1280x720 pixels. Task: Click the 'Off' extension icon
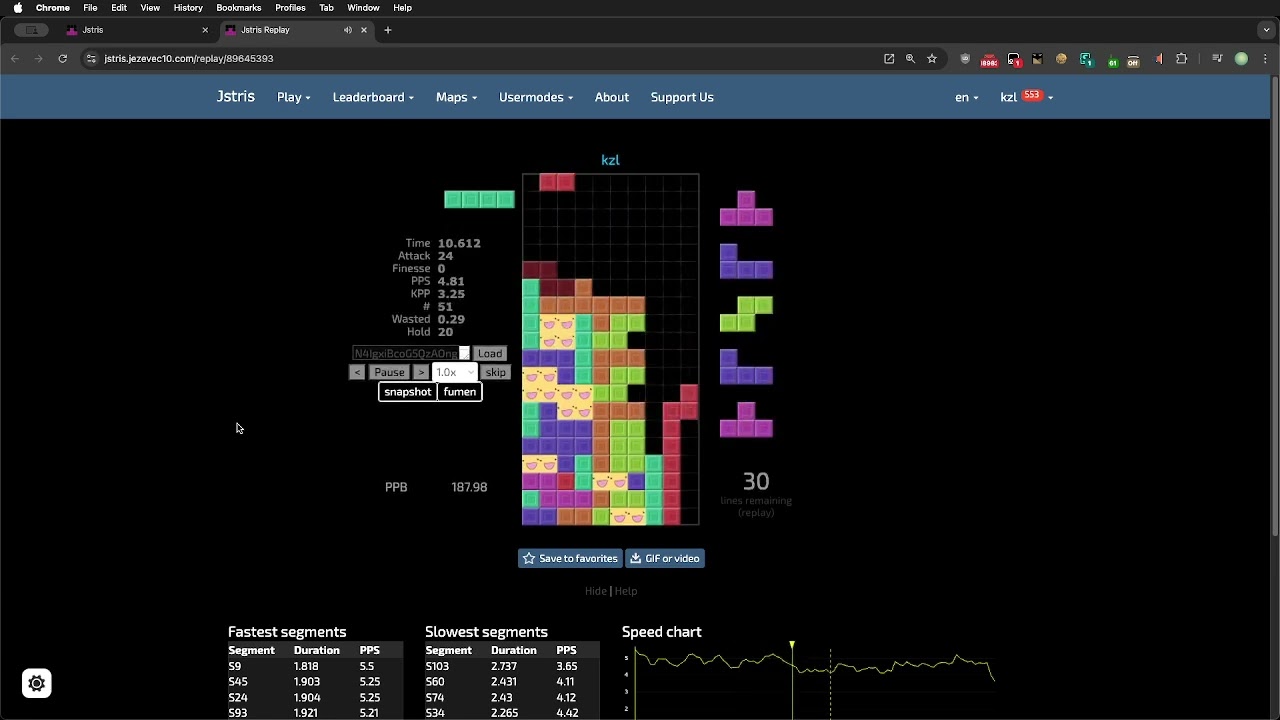1133,60
